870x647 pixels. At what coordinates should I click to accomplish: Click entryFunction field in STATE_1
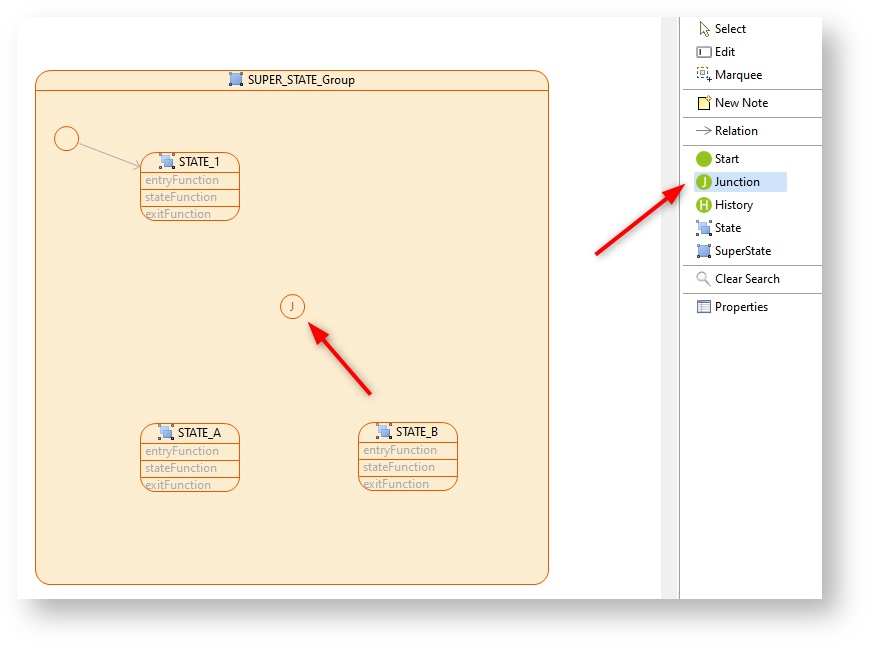click(182, 181)
